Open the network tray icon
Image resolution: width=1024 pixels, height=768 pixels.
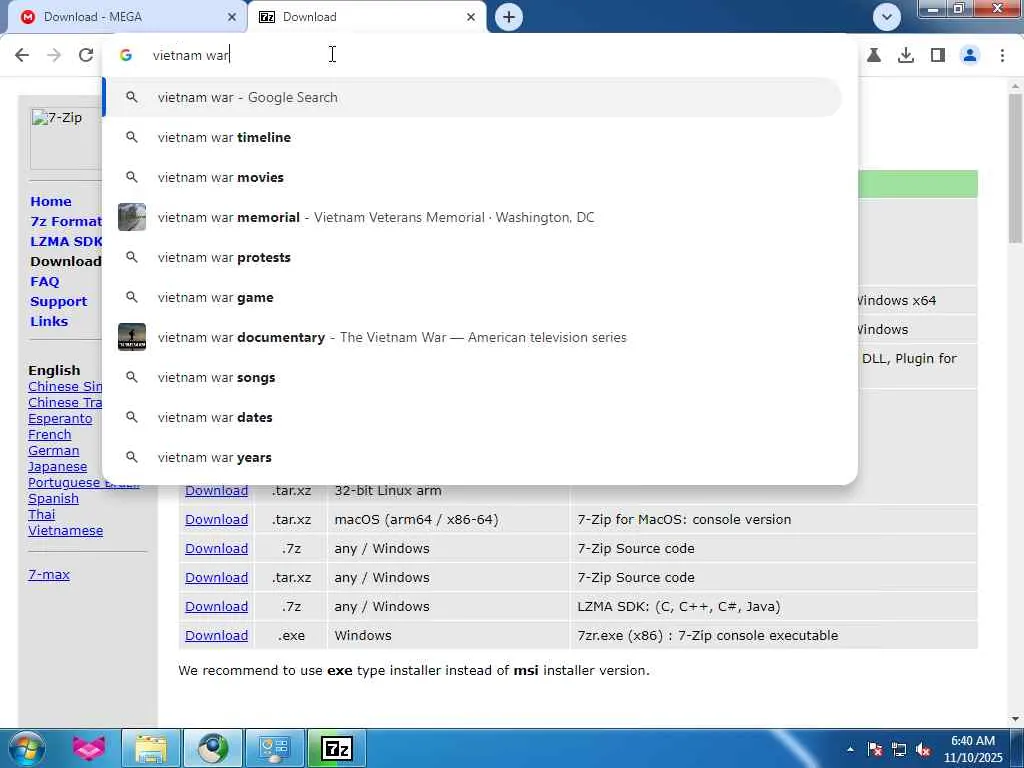[899, 750]
